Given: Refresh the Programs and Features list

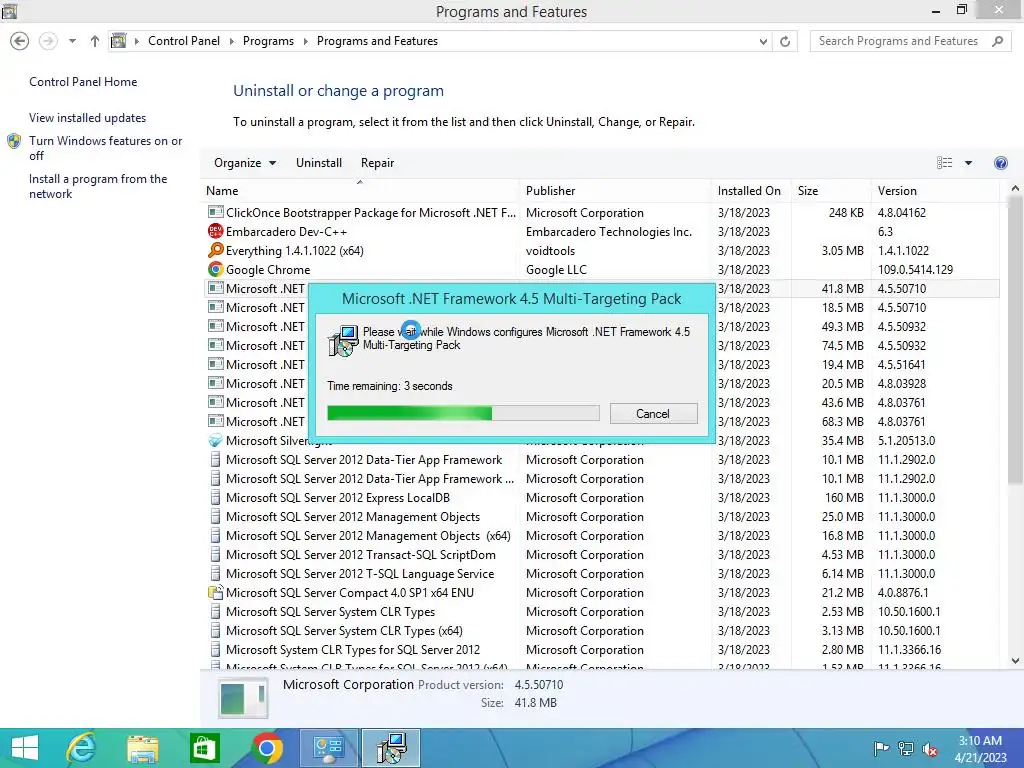Looking at the screenshot, I should click(785, 41).
